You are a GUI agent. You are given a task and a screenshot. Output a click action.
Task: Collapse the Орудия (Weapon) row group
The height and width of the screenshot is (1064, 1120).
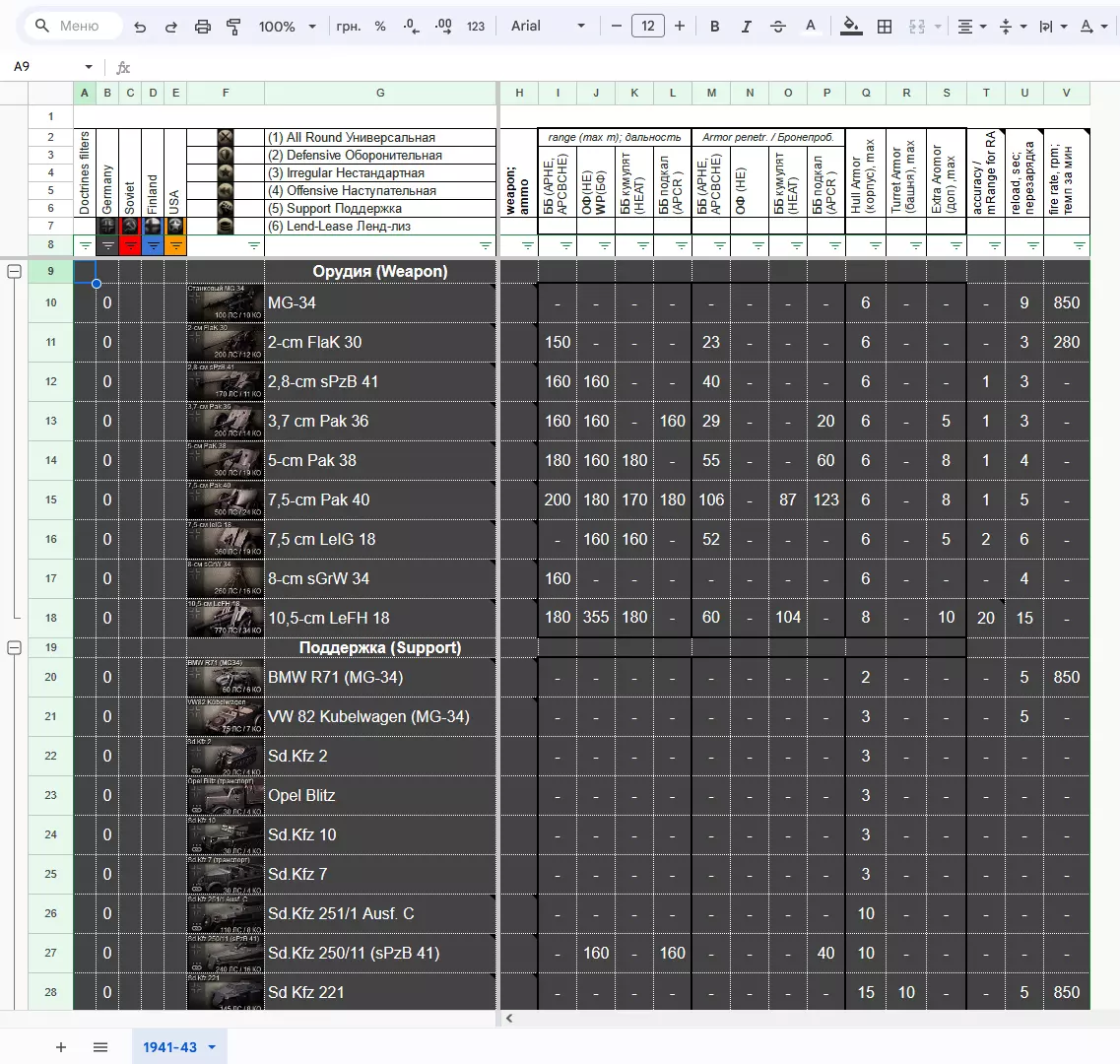(x=15, y=272)
